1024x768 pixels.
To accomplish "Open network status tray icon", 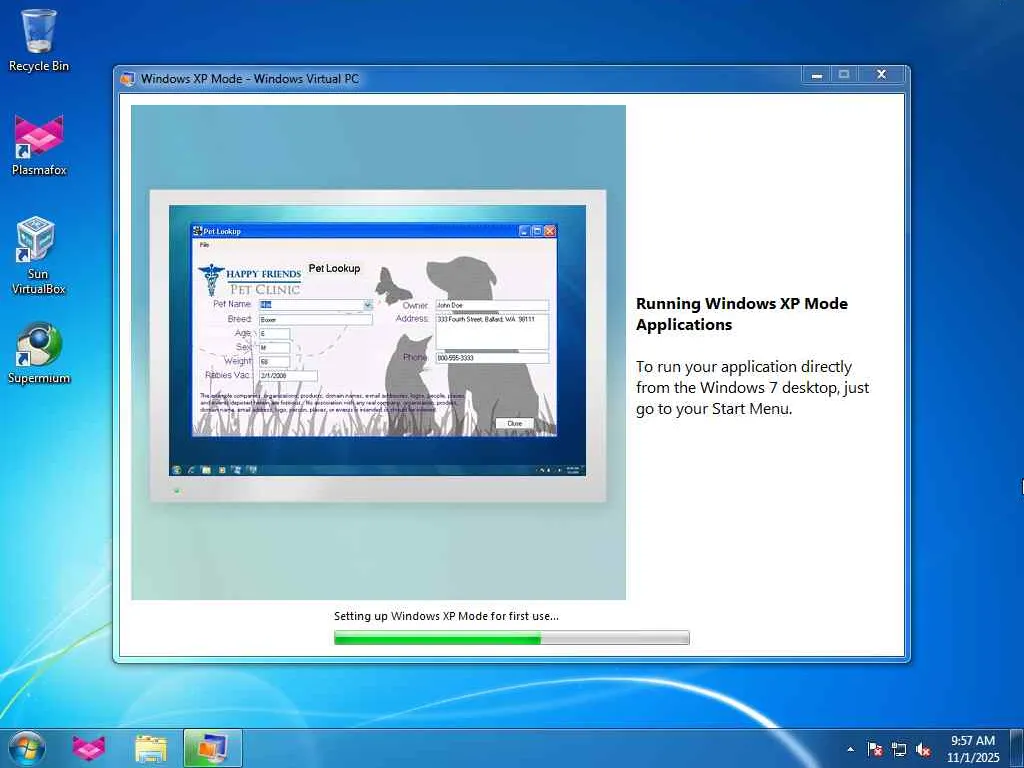I will click(899, 749).
